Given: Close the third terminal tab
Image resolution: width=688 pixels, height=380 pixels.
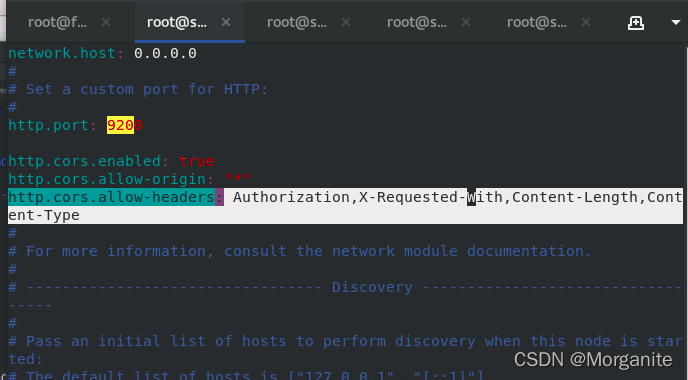Looking at the screenshot, I should coord(346,22).
